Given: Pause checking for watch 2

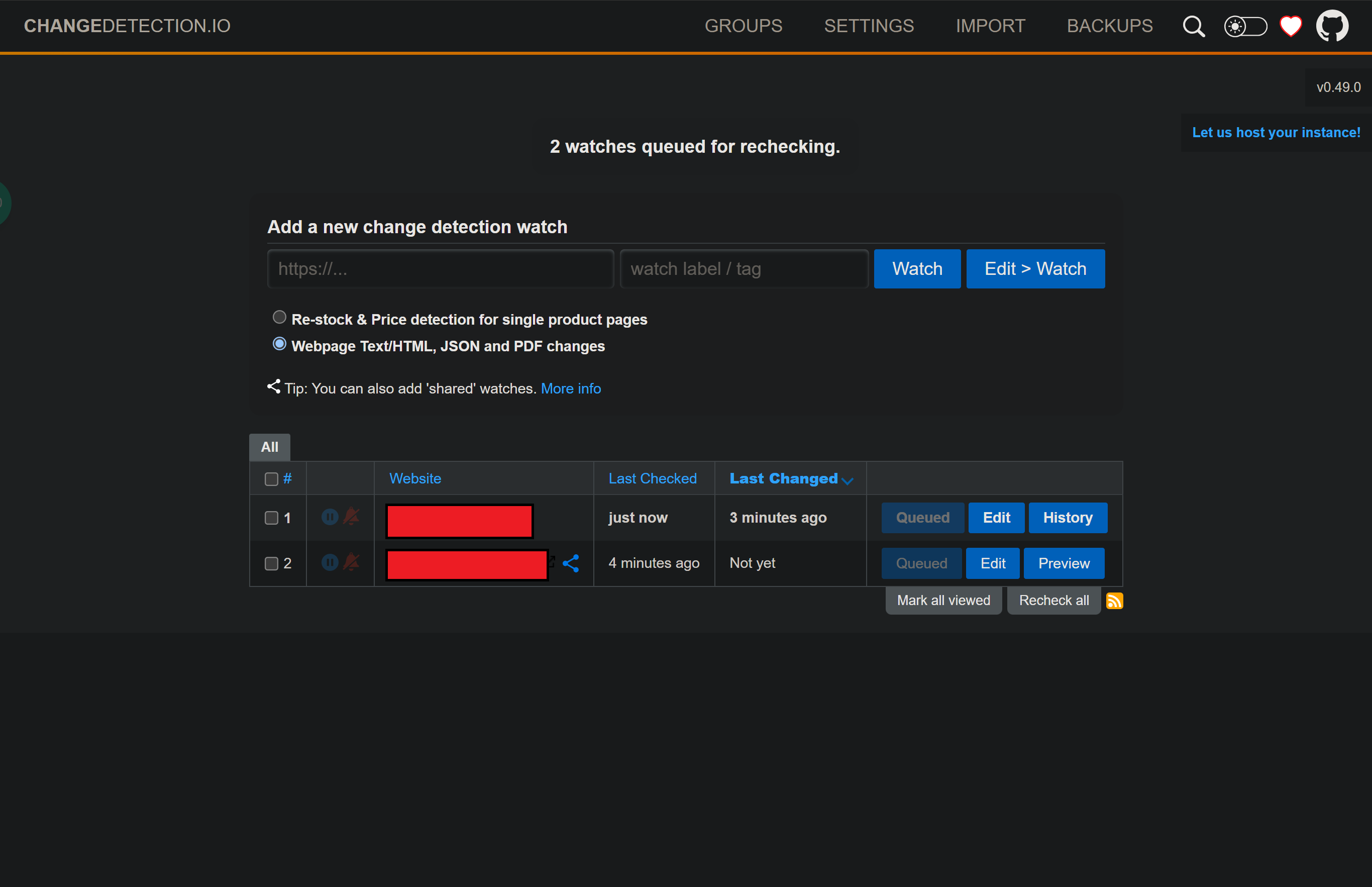Looking at the screenshot, I should (x=330, y=562).
